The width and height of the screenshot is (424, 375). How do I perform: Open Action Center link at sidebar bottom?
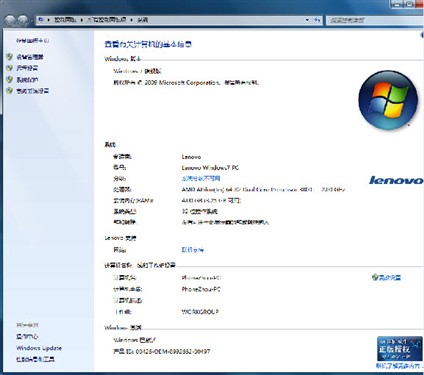click(x=27, y=337)
